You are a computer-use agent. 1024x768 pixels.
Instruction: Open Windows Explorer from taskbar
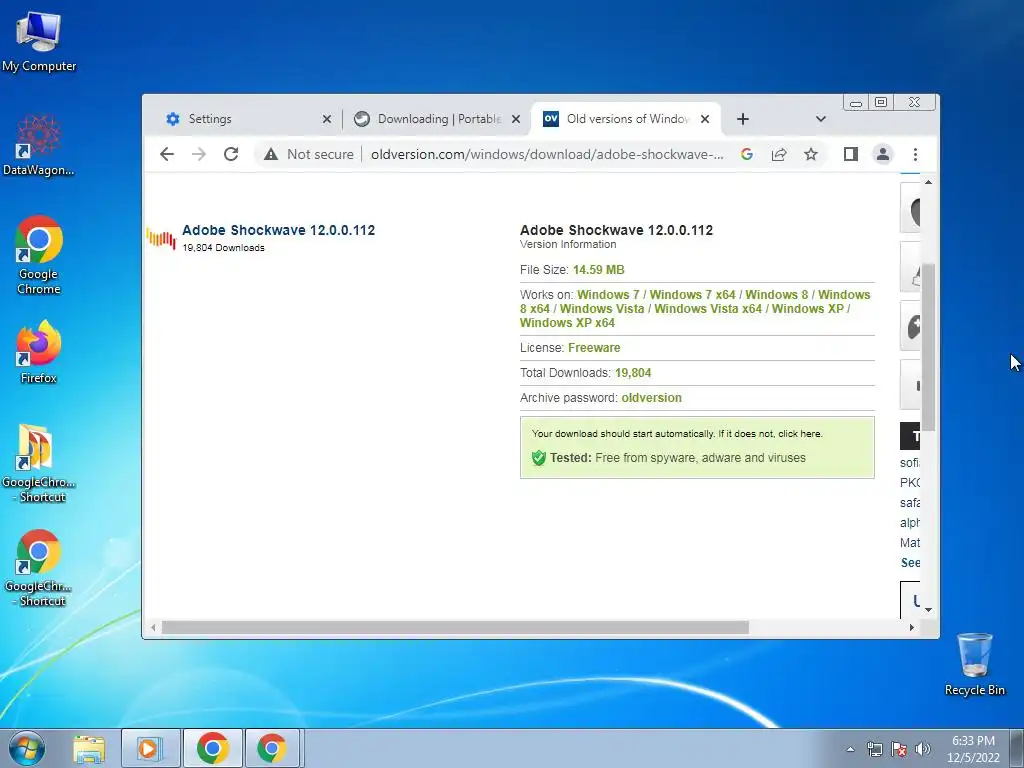(89, 748)
